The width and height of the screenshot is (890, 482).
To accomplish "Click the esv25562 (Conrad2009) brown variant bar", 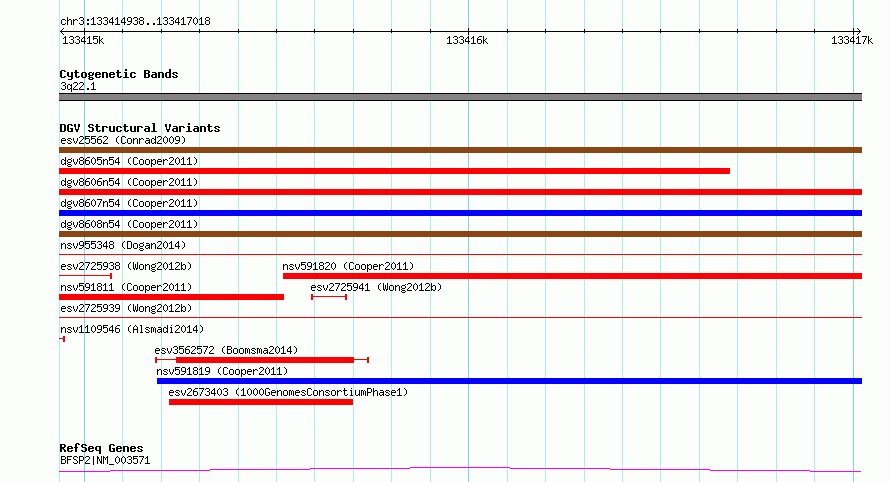I will click(x=460, y=150).
